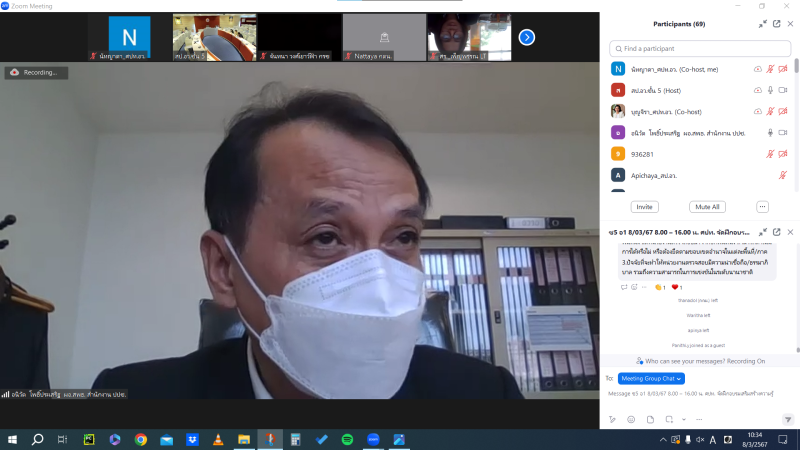Open the Zoom app icon on the taskbar
Screen dimensions: 800x450
pos(373,439)
